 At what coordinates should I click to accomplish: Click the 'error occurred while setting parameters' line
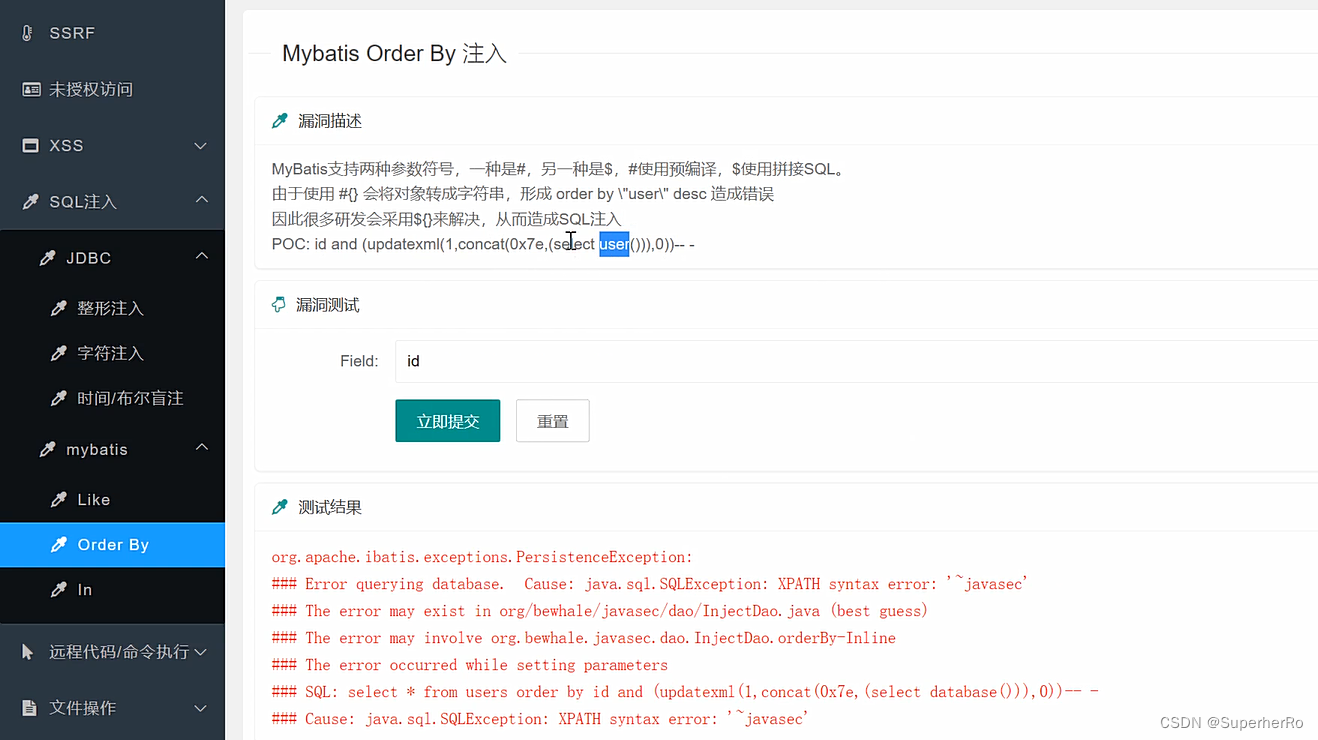470,665
